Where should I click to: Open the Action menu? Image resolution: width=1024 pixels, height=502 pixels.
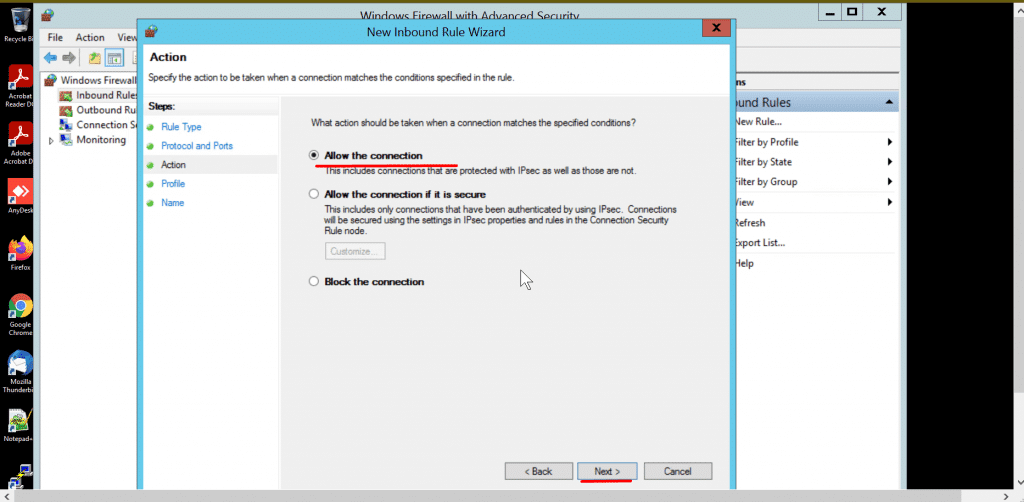tap(89, 37)
